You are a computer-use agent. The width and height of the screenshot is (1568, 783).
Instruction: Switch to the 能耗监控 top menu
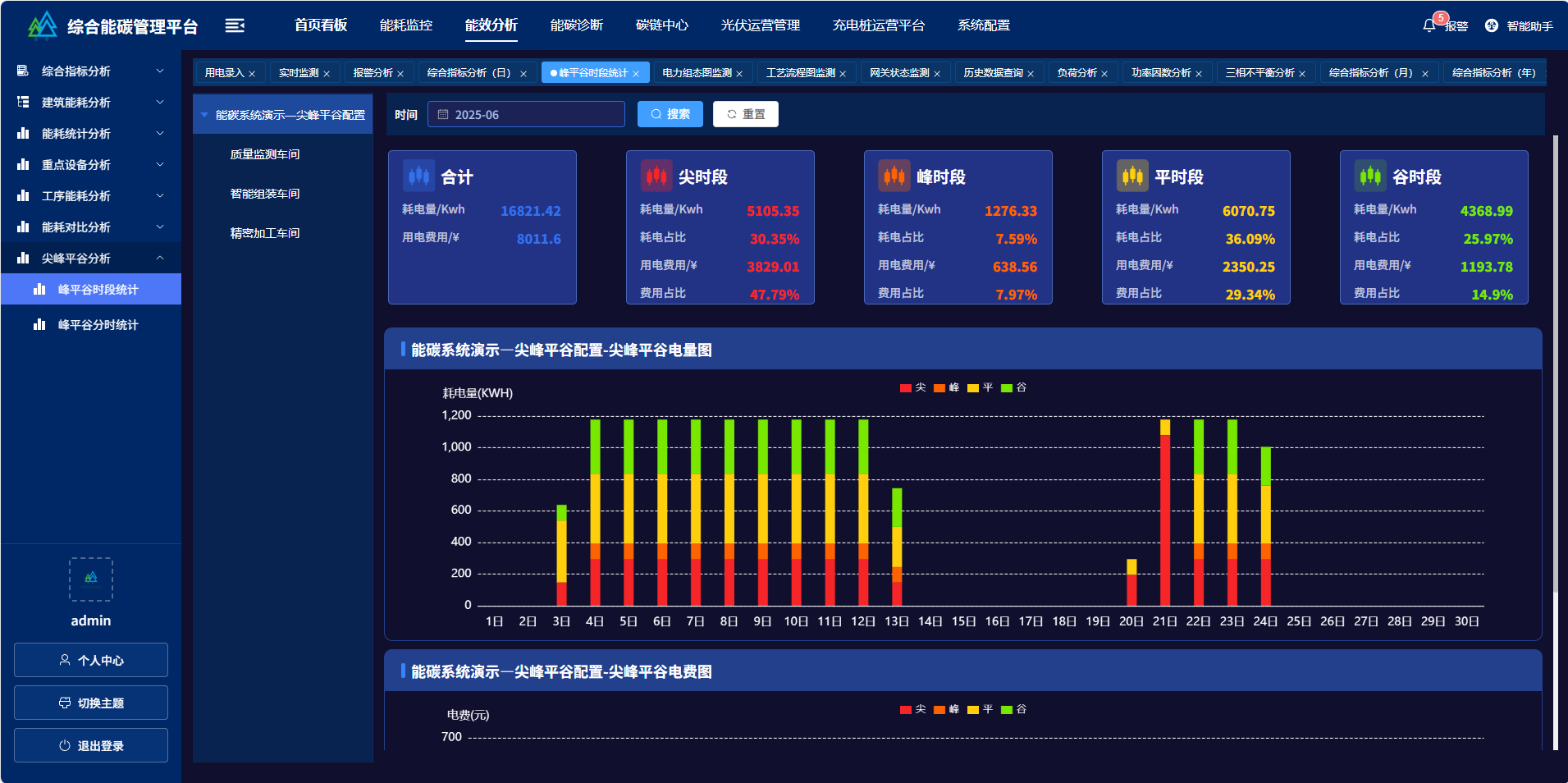[405, 25]
